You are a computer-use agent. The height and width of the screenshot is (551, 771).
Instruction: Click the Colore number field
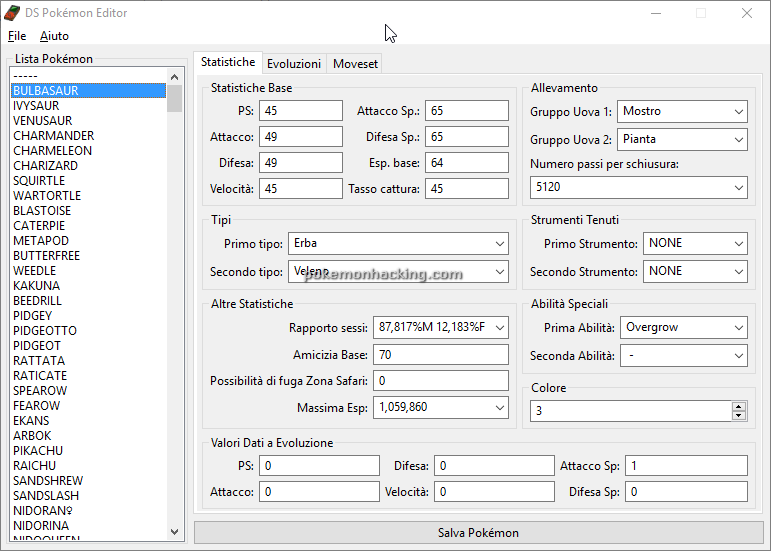tap(631, 411)
